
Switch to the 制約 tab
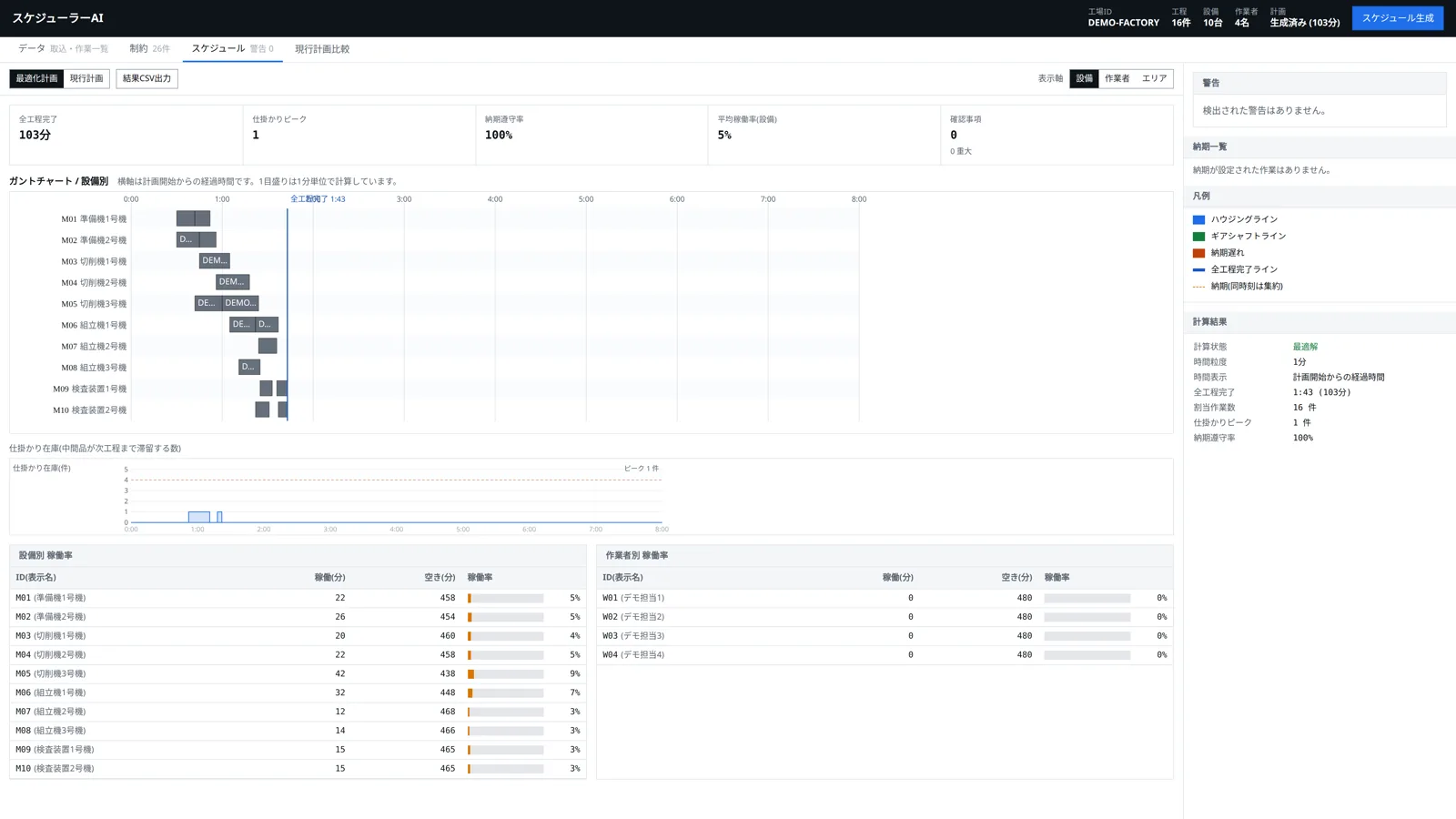pos(149,49)
